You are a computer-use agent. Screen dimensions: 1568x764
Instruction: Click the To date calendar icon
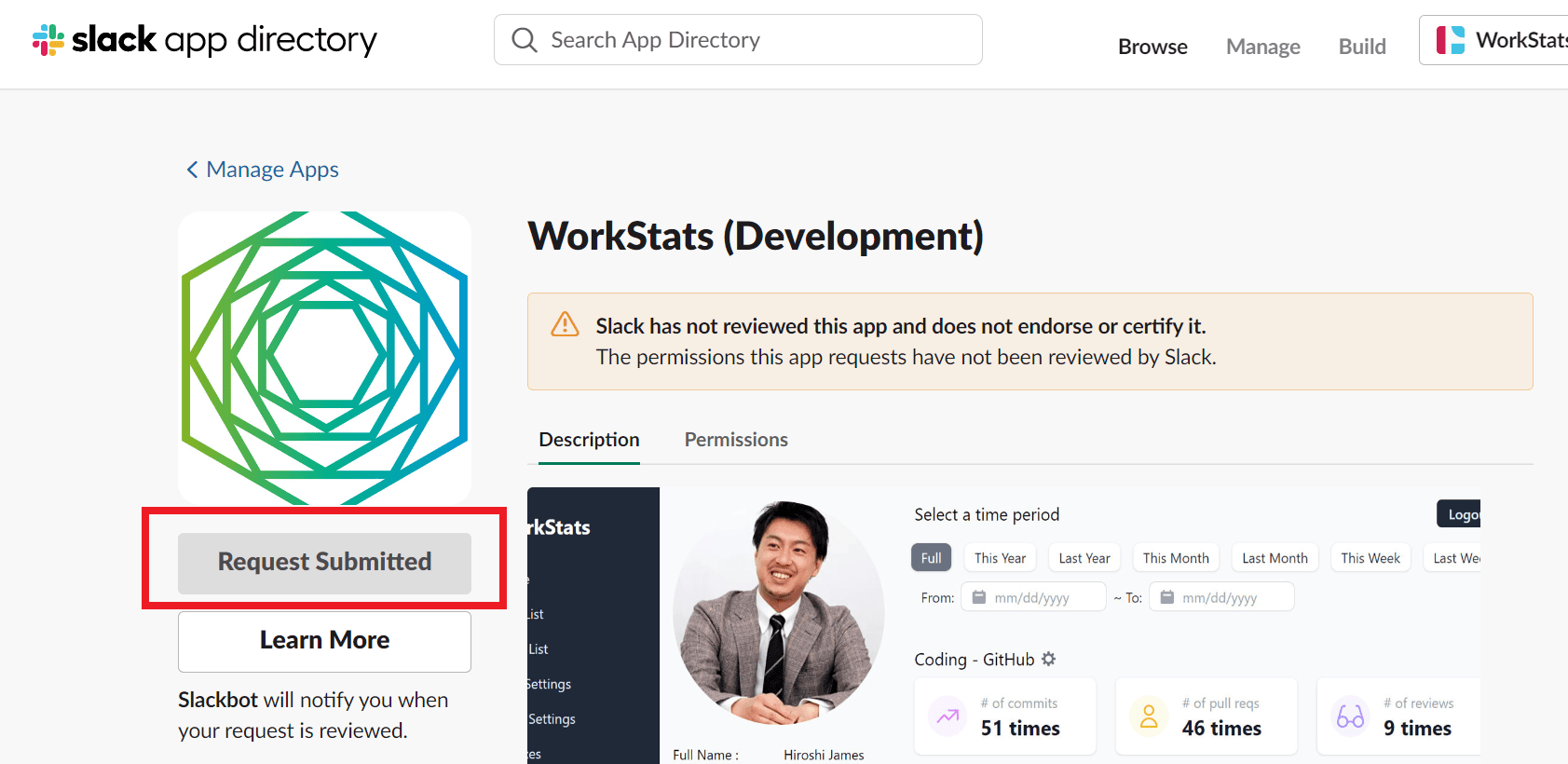click(1167, 597)
